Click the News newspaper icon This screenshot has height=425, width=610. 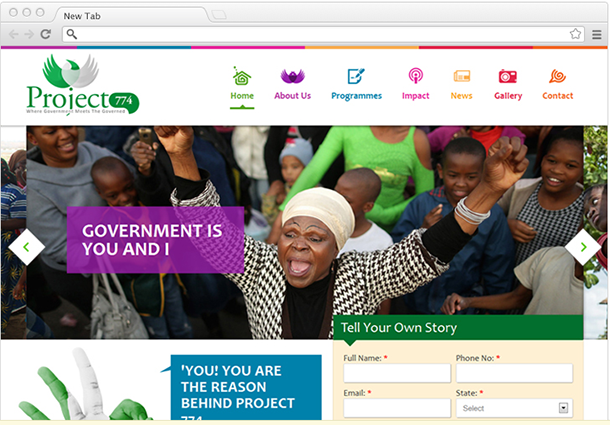click(462, 76)
